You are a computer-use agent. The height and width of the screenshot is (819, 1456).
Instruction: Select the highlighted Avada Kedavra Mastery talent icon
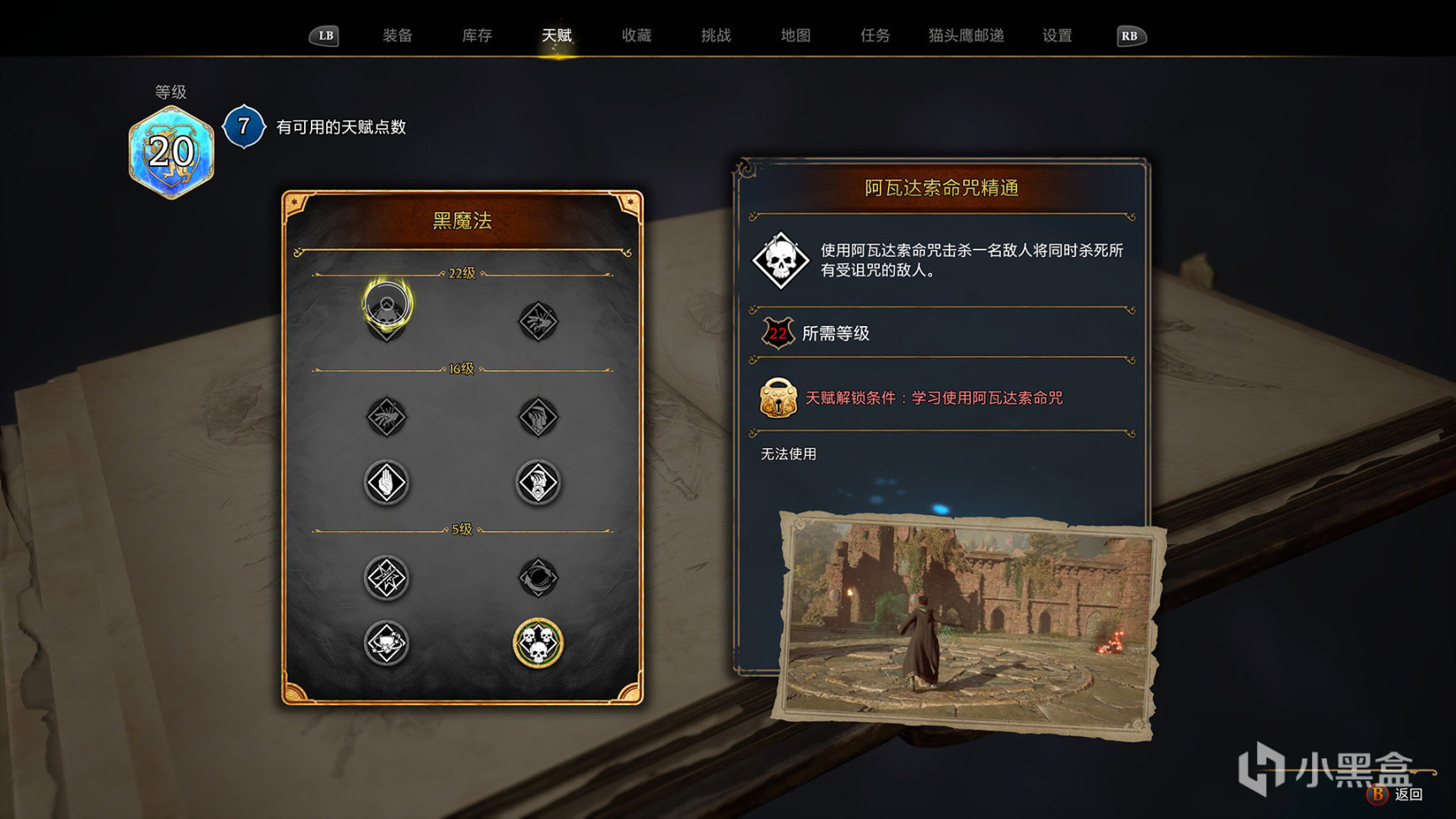[x=387, y=304]
